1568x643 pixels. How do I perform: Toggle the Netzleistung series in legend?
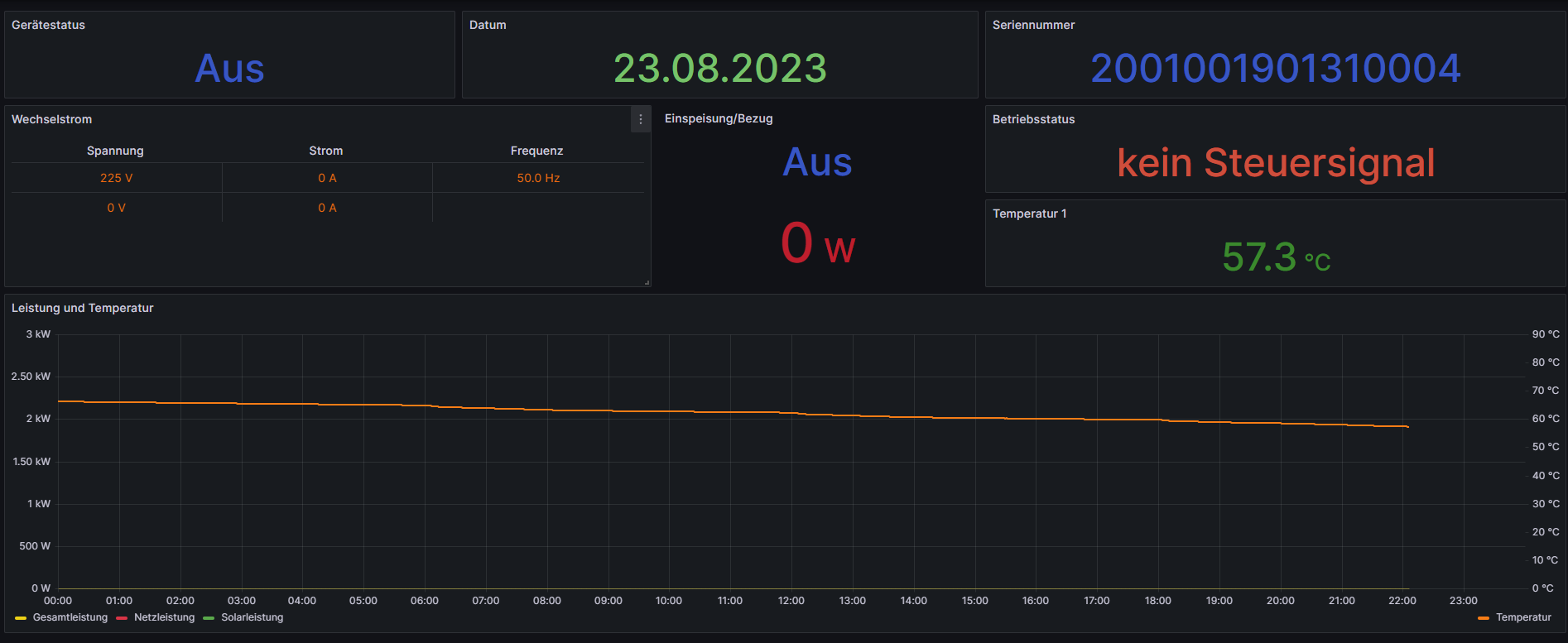[164, 617]
